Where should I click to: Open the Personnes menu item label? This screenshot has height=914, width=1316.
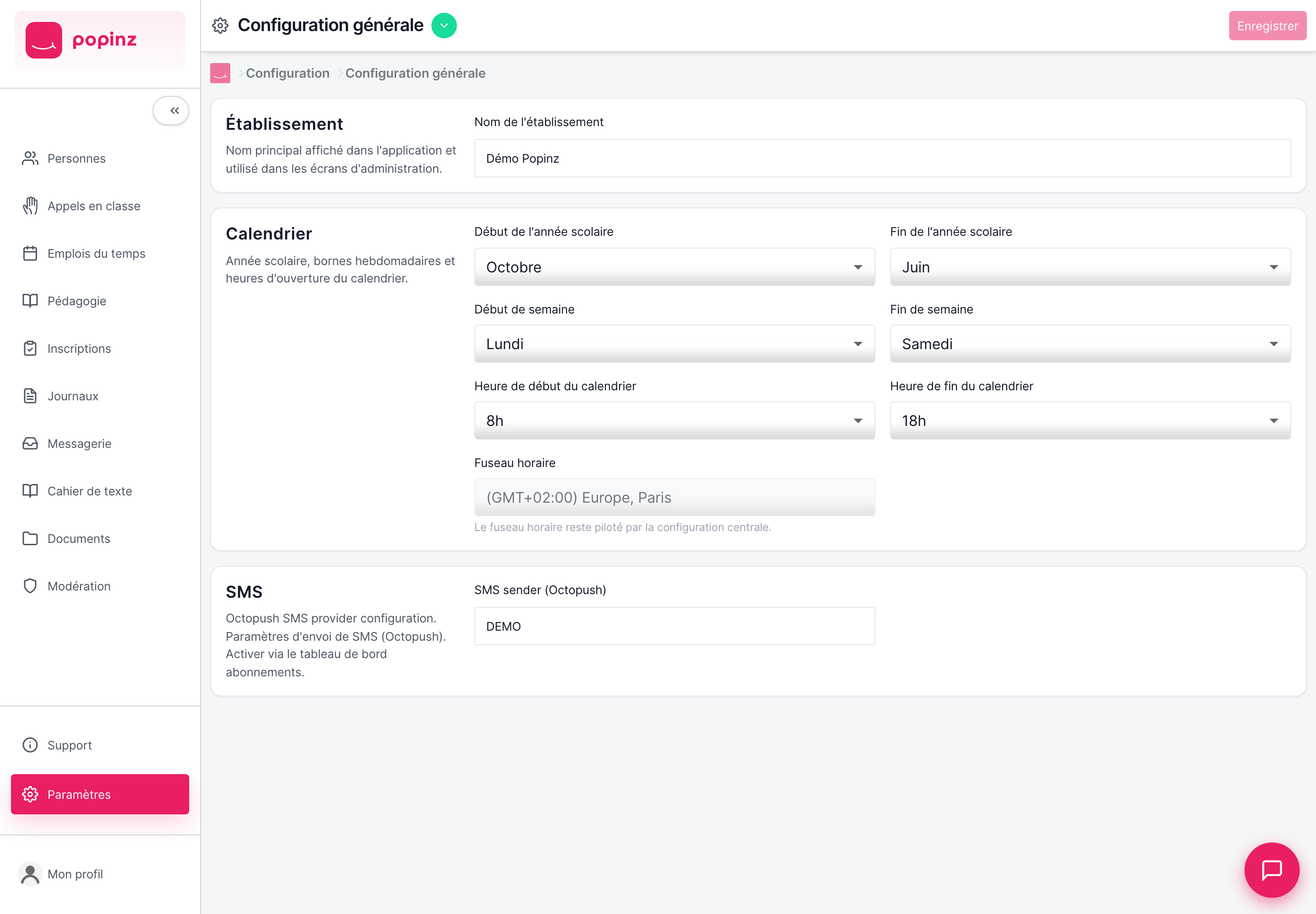76,159
